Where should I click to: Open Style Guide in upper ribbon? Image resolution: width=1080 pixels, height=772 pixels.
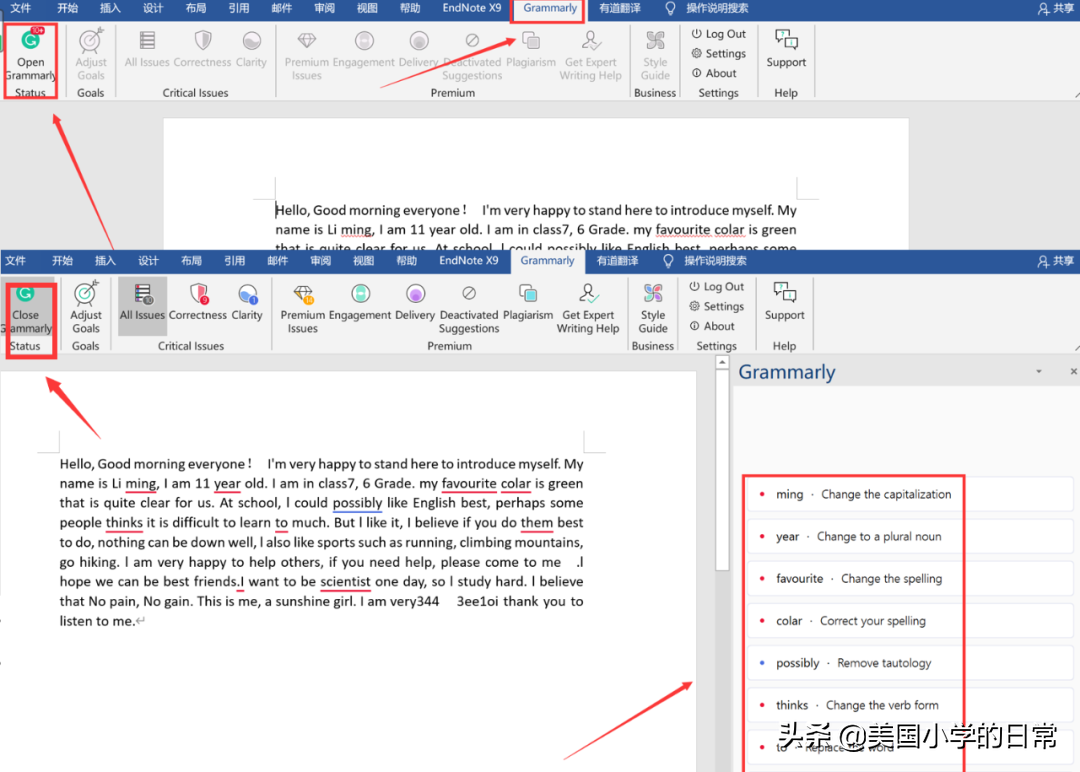point(655,55)
